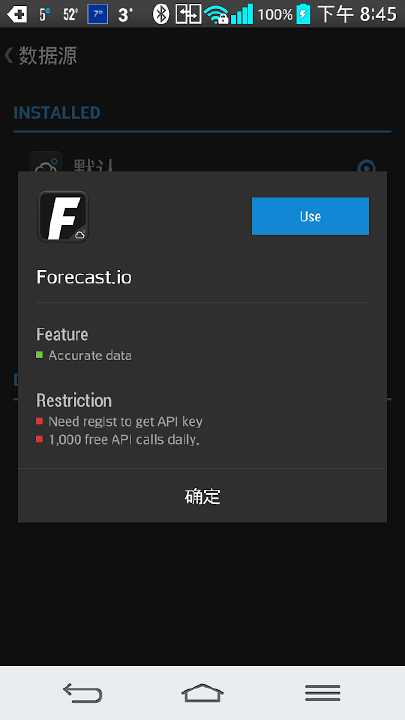Viewport: 405px width, 720px height.
Task: Tap 1,000 free API calls daily line
Action: click(124, 439)
